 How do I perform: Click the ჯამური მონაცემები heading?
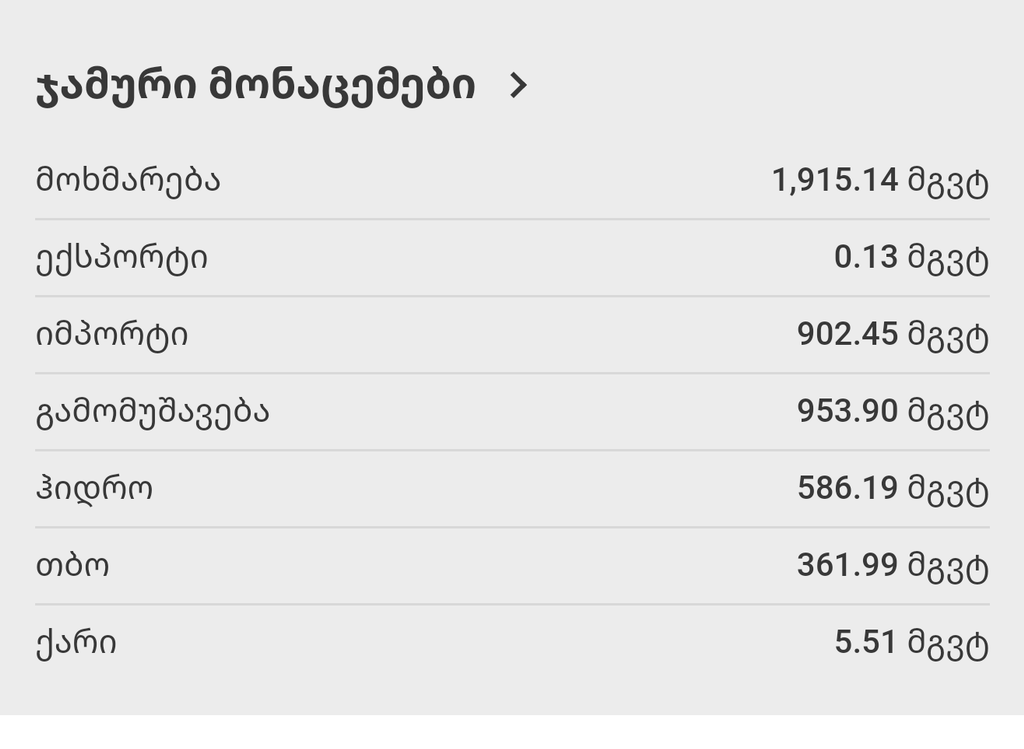point(255,88)
